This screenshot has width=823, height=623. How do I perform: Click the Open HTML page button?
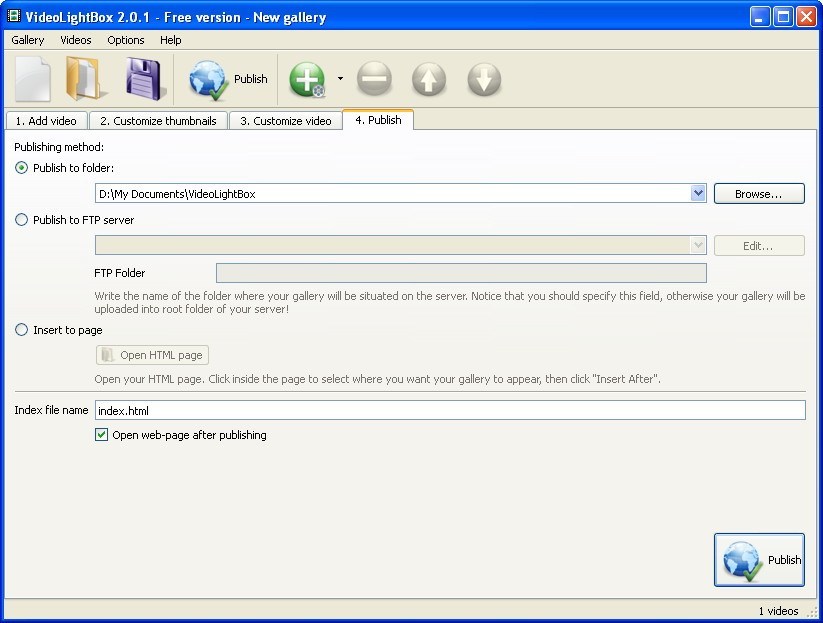click(152, 355)
